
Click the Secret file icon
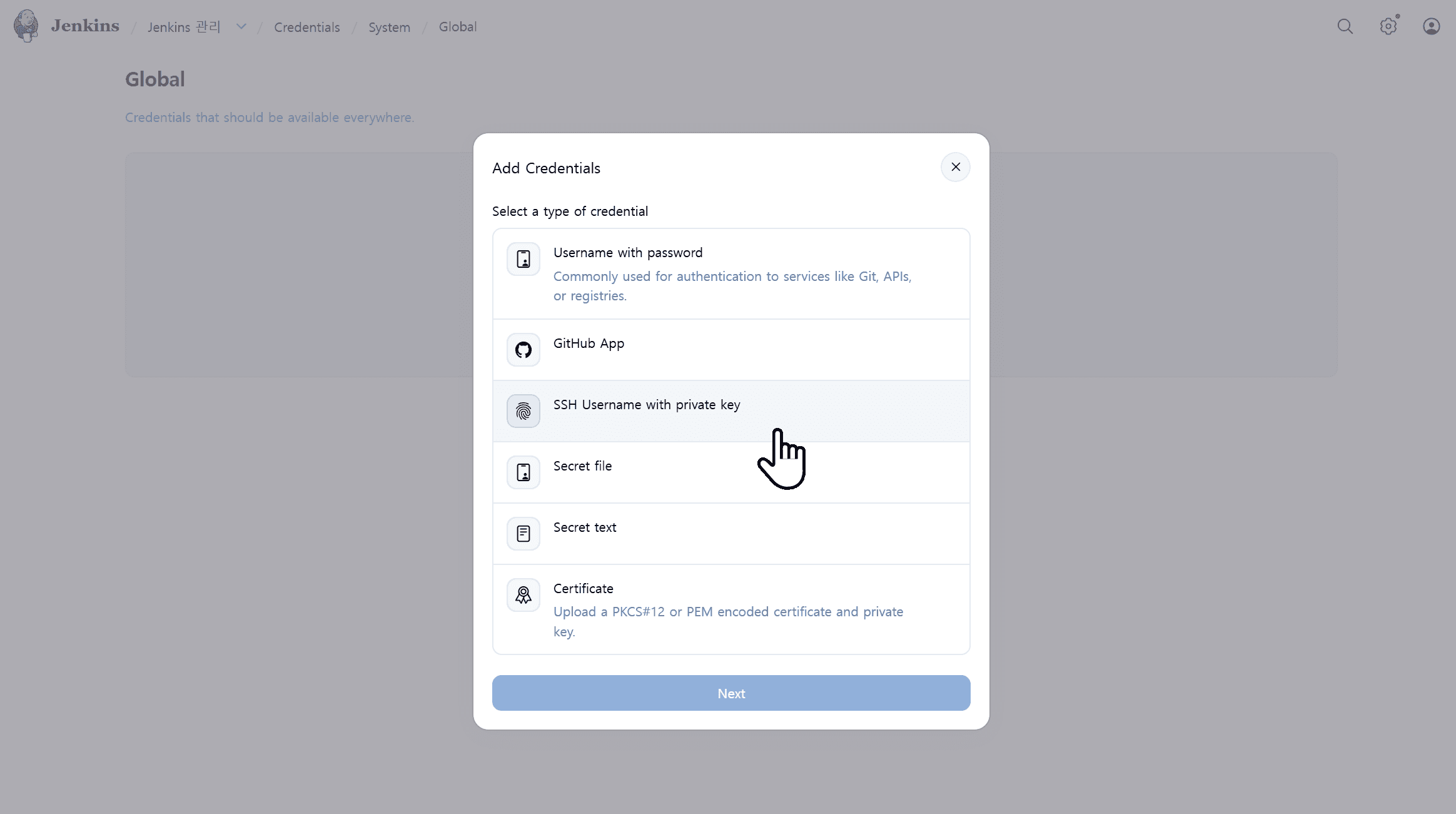coord(523,472)
